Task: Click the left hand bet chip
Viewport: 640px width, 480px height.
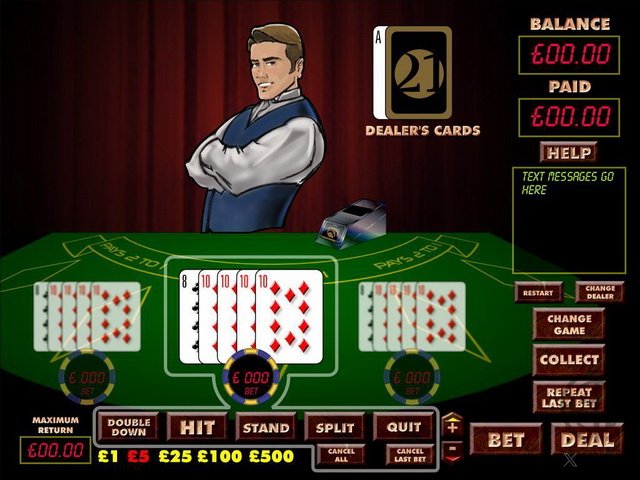Action: [x=87, y=377]
